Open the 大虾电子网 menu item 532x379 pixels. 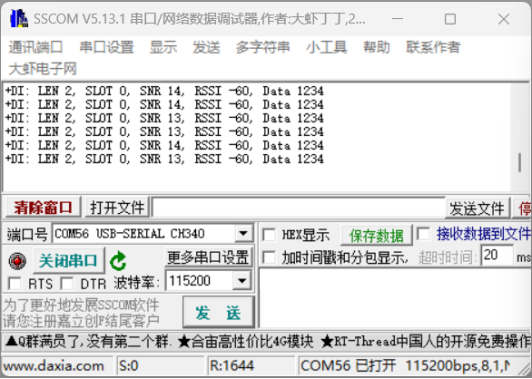coord(42,69)
